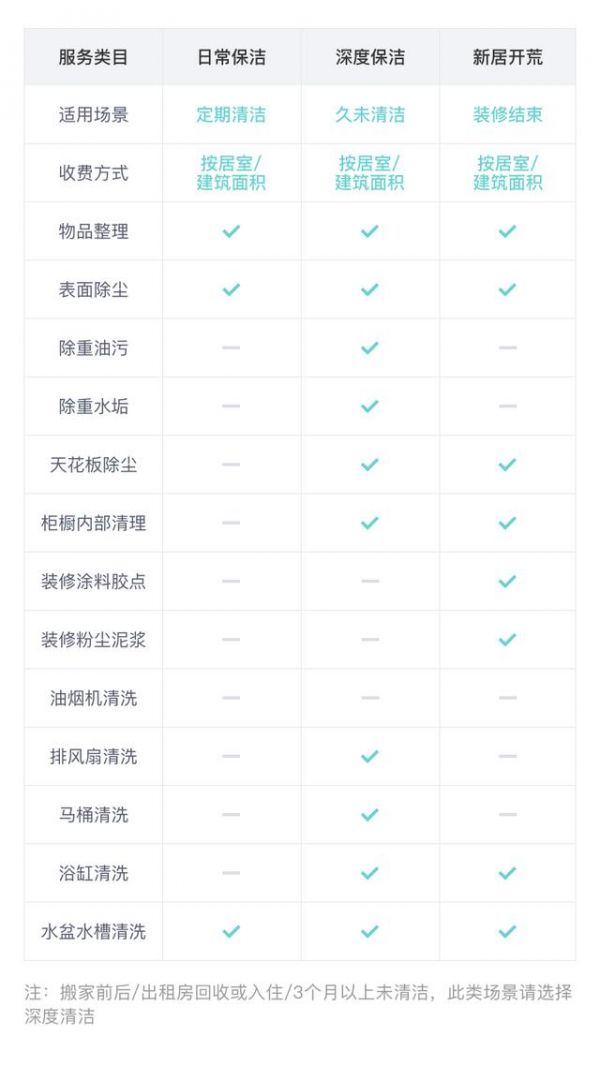Click the 注 footnote text below the table
This screenshot has width=600, height=1080.
[298, 1004]
